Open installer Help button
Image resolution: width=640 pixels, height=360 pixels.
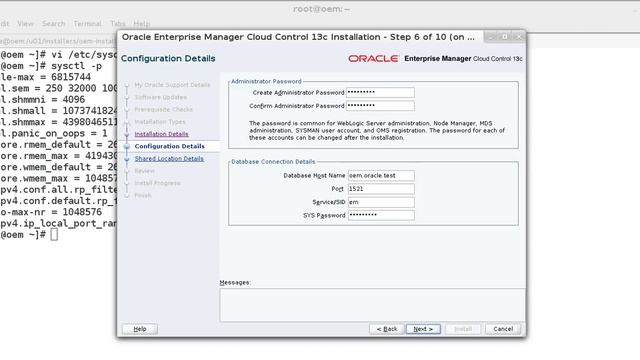click(140, 329)
